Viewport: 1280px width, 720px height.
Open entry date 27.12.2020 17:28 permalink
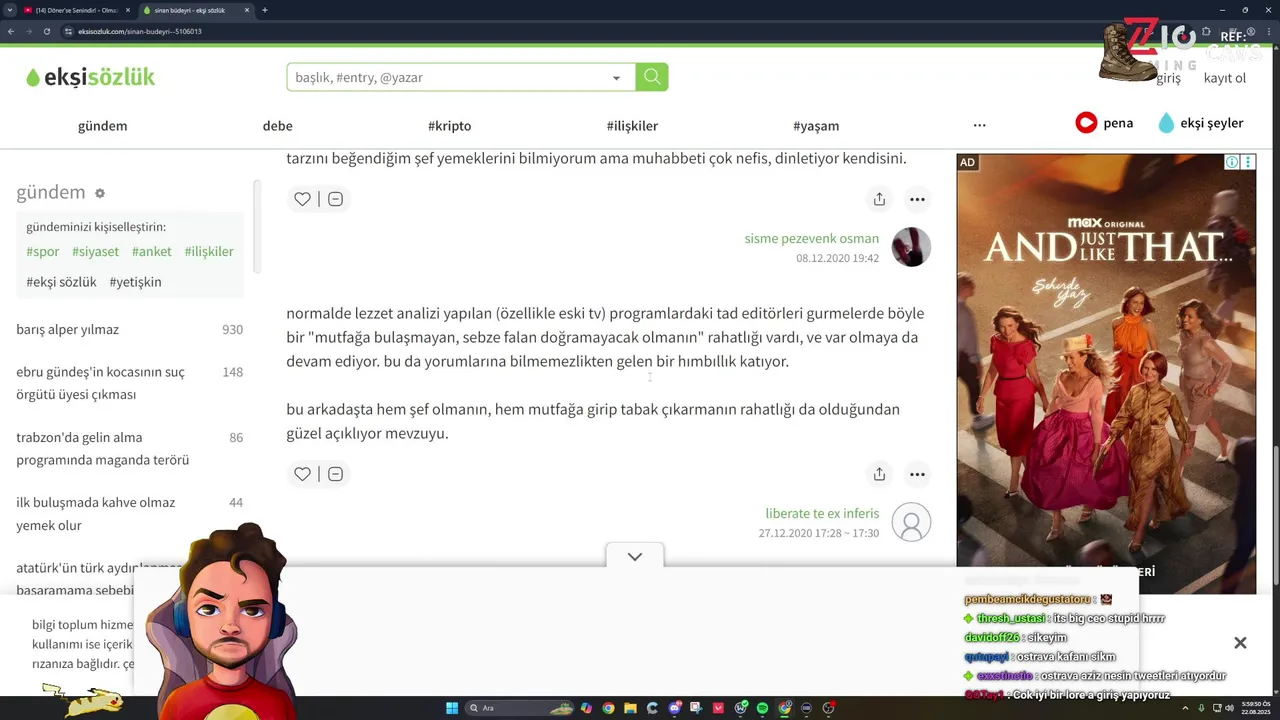818,533
